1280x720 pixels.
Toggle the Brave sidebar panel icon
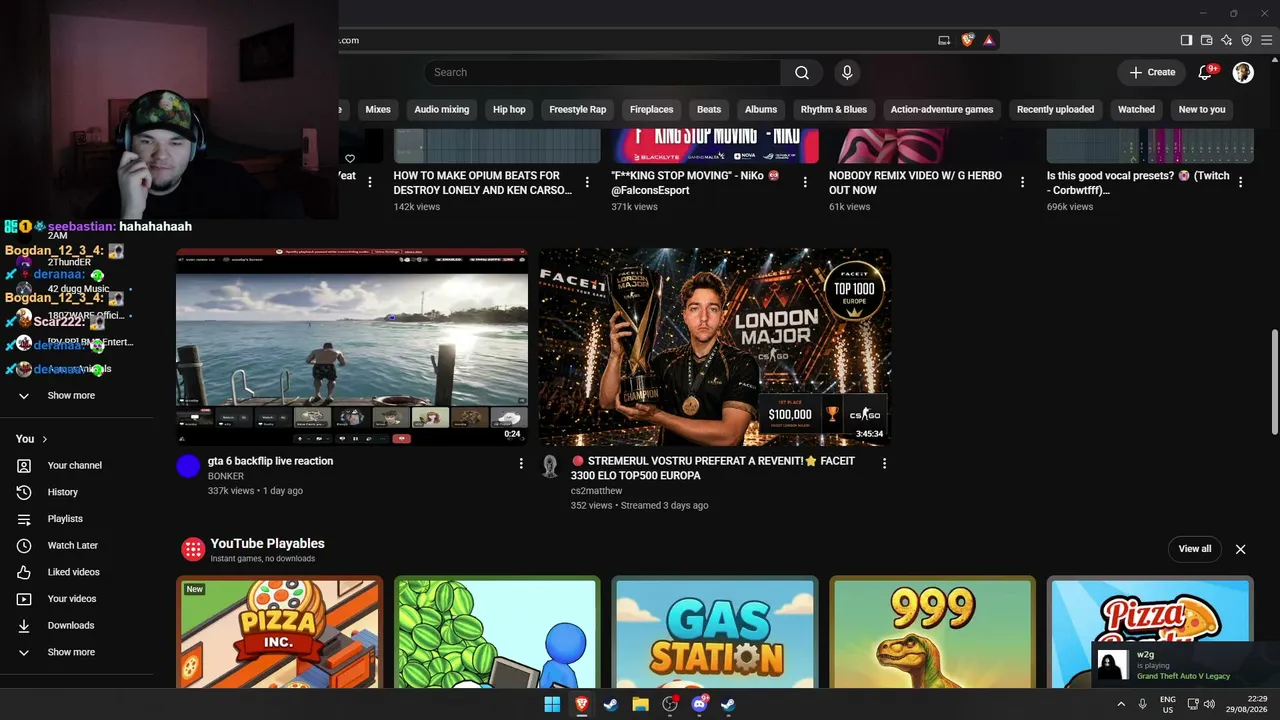1186,40
